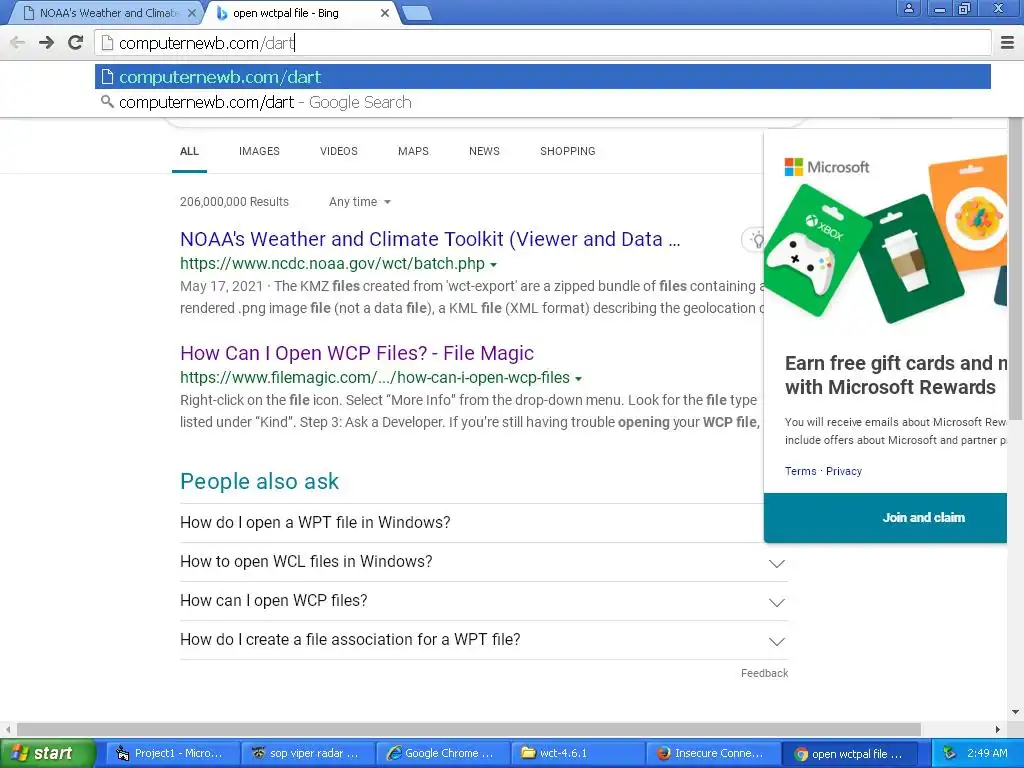Expand the filemagic.com URL dropdown arrow

(x=579, y=378)
